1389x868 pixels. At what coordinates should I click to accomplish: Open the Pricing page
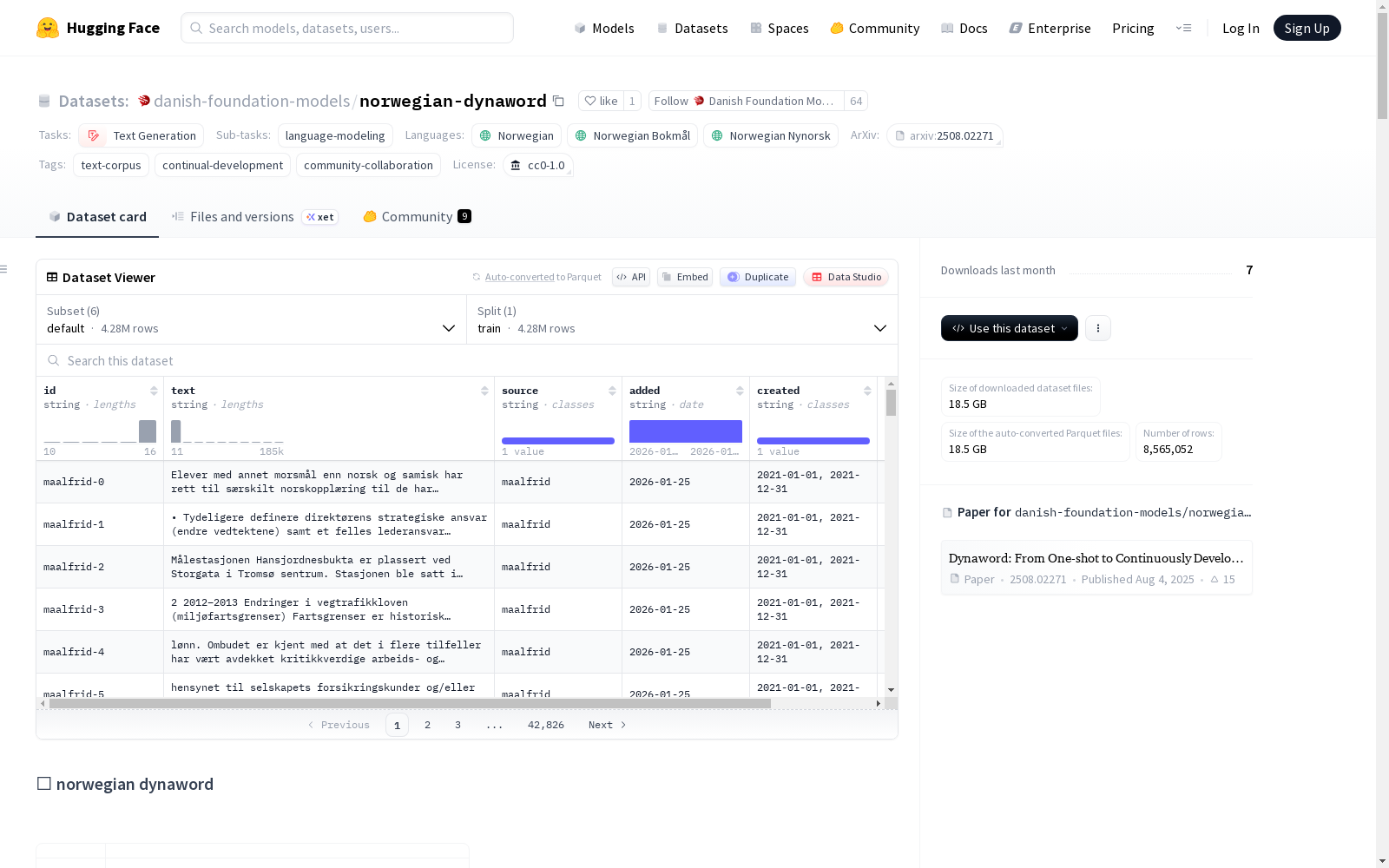point(1133,28)
